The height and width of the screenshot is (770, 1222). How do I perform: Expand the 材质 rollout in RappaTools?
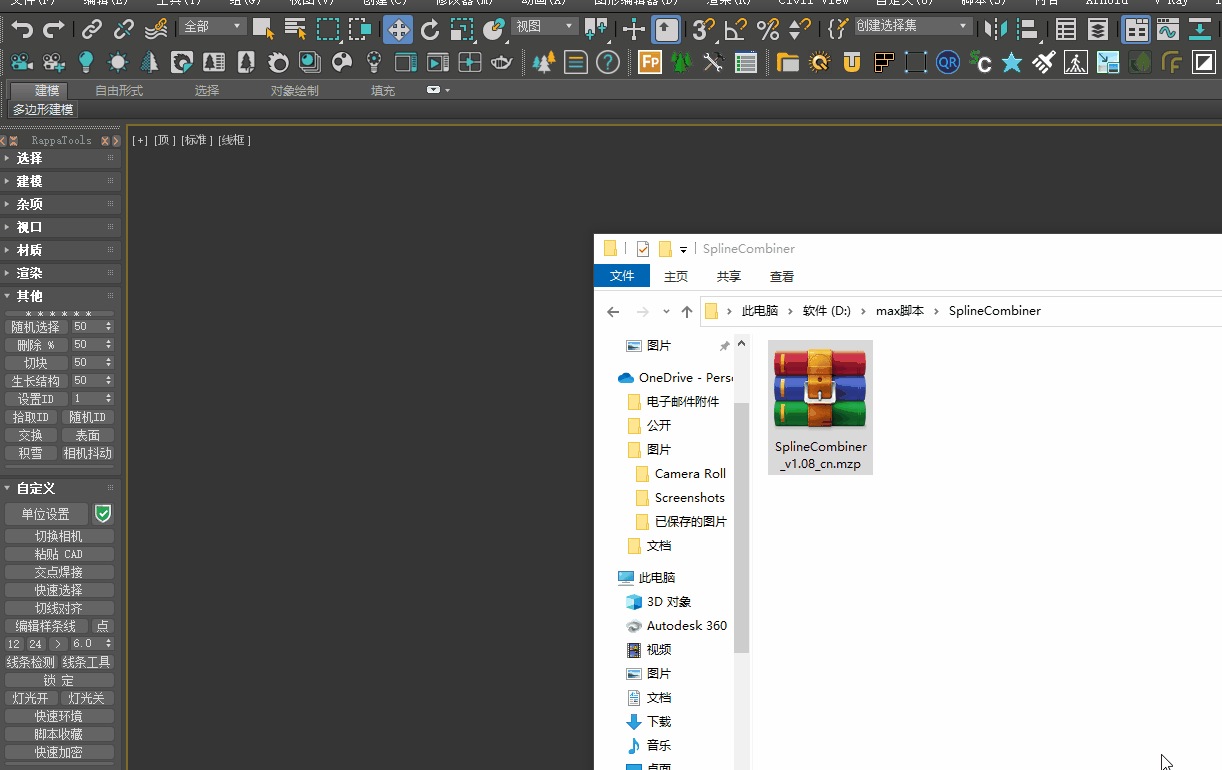click(x=30, y=250)
